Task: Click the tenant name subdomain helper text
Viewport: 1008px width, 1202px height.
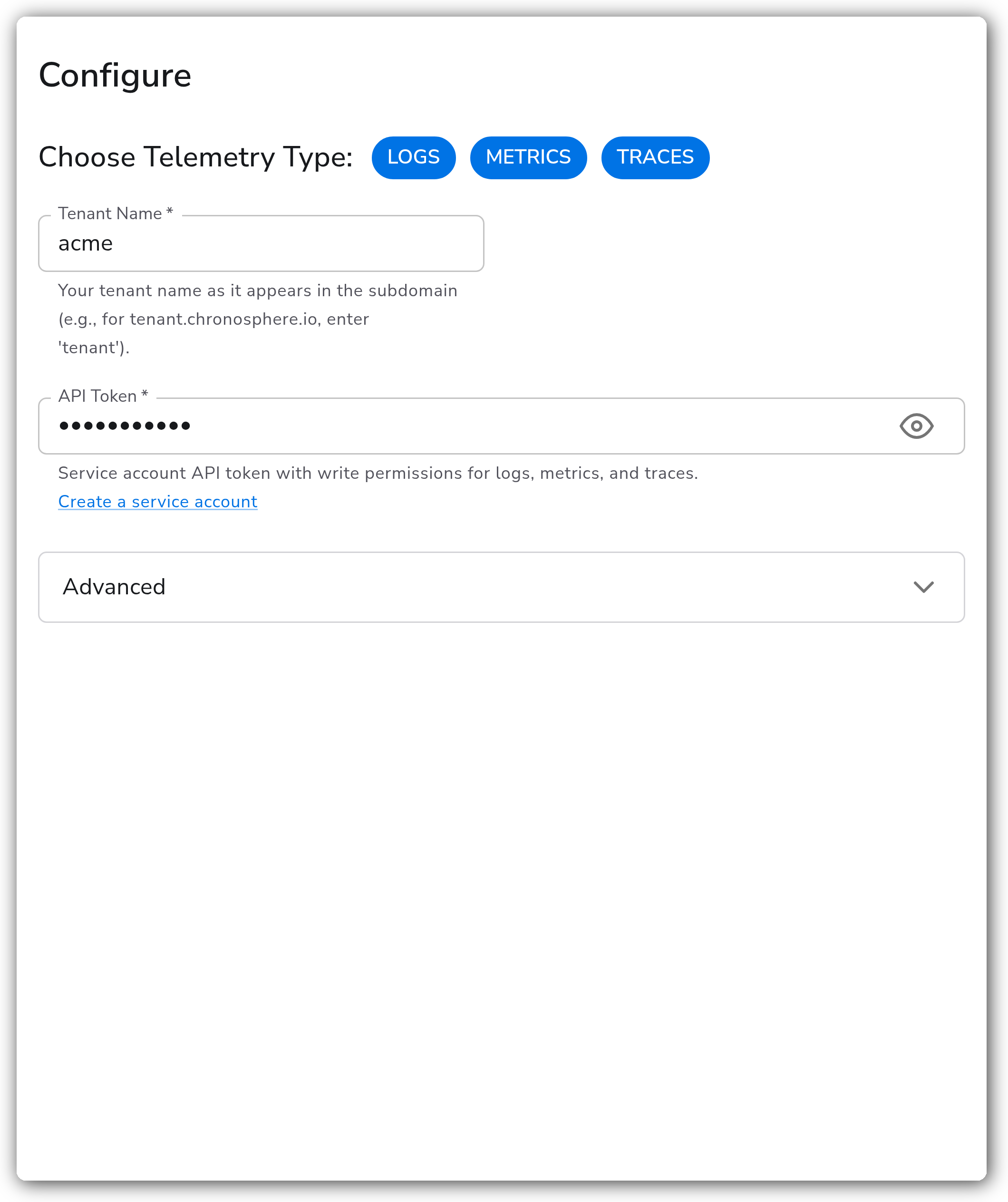Action: 258,319
